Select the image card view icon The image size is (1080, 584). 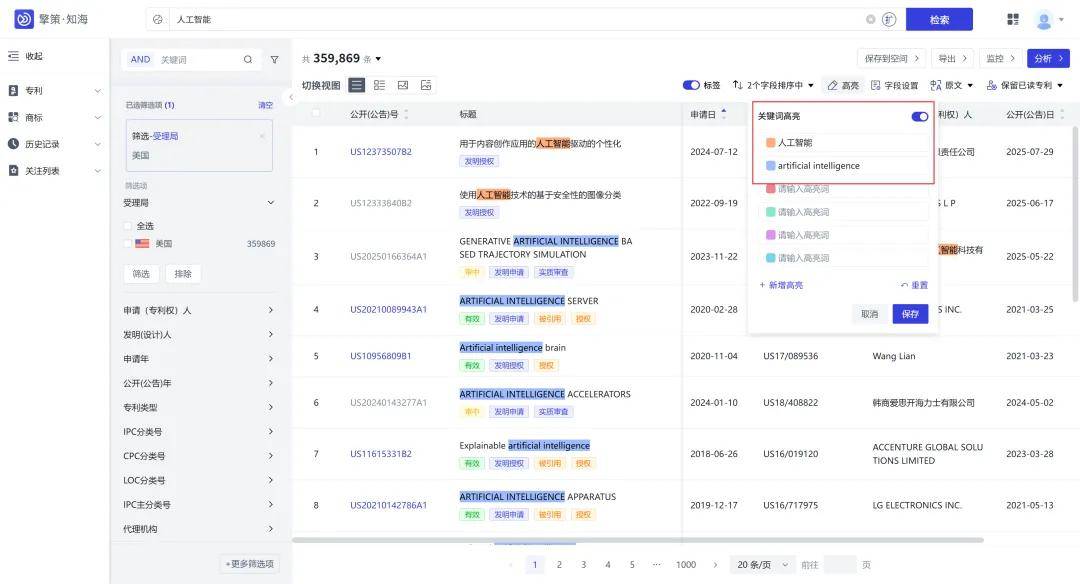pos(425,84)
